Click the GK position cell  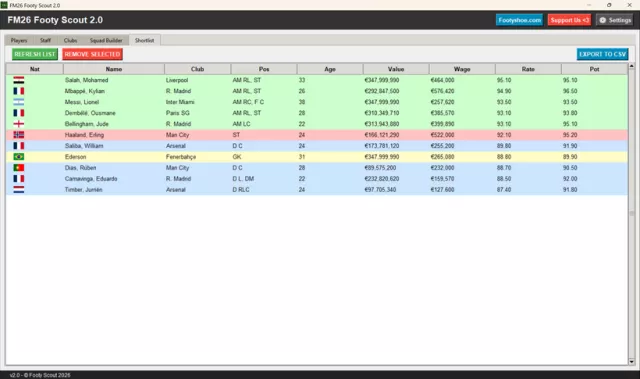coord(237,157)
